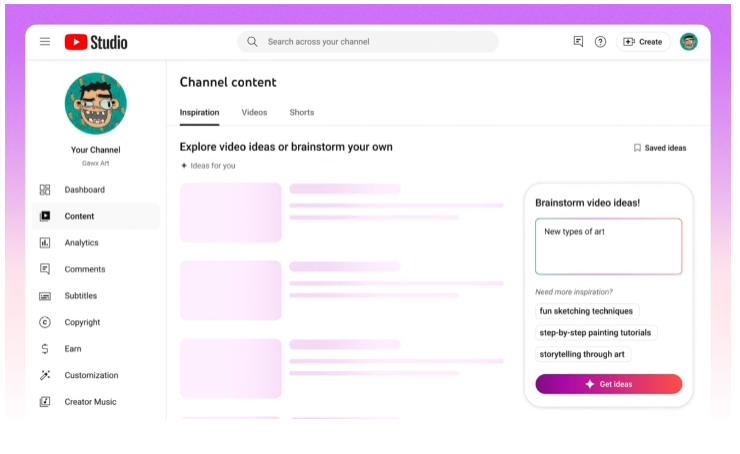The width and height of the screenshot is (740, 454).
Task: Open Dashboard from the sidebar
Action: point(84,190)
